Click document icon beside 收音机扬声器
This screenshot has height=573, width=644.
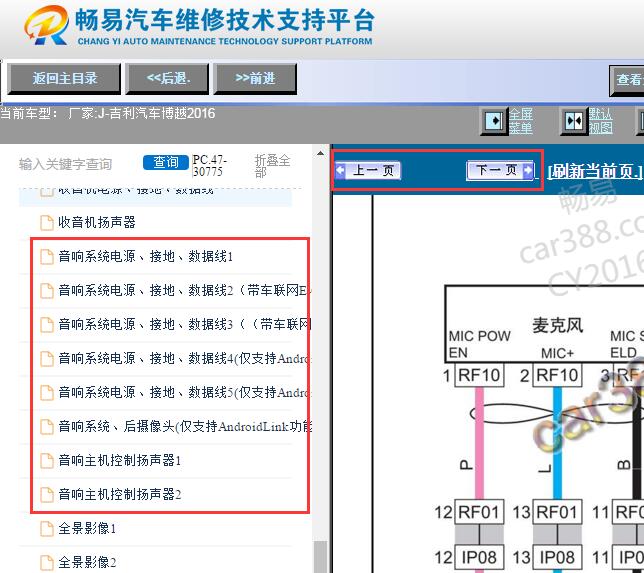click(x=47, y=223)
